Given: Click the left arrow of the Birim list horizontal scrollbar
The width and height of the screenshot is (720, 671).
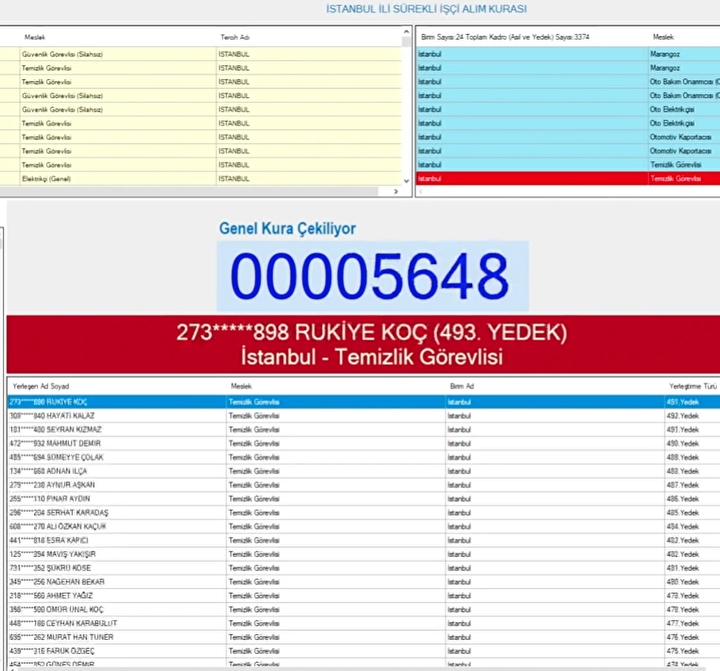Looking at the screenshot, I should 421,191.
